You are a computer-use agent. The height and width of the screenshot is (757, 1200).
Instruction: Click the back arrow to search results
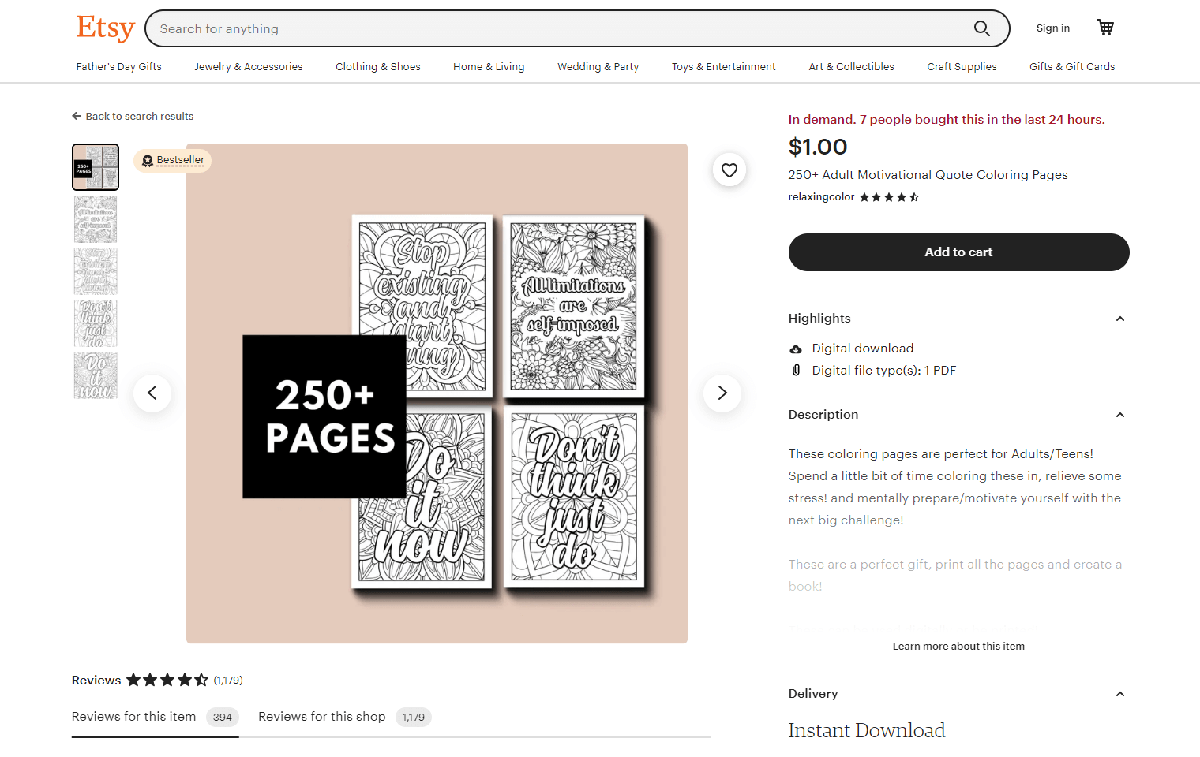(x=77, y=117)
